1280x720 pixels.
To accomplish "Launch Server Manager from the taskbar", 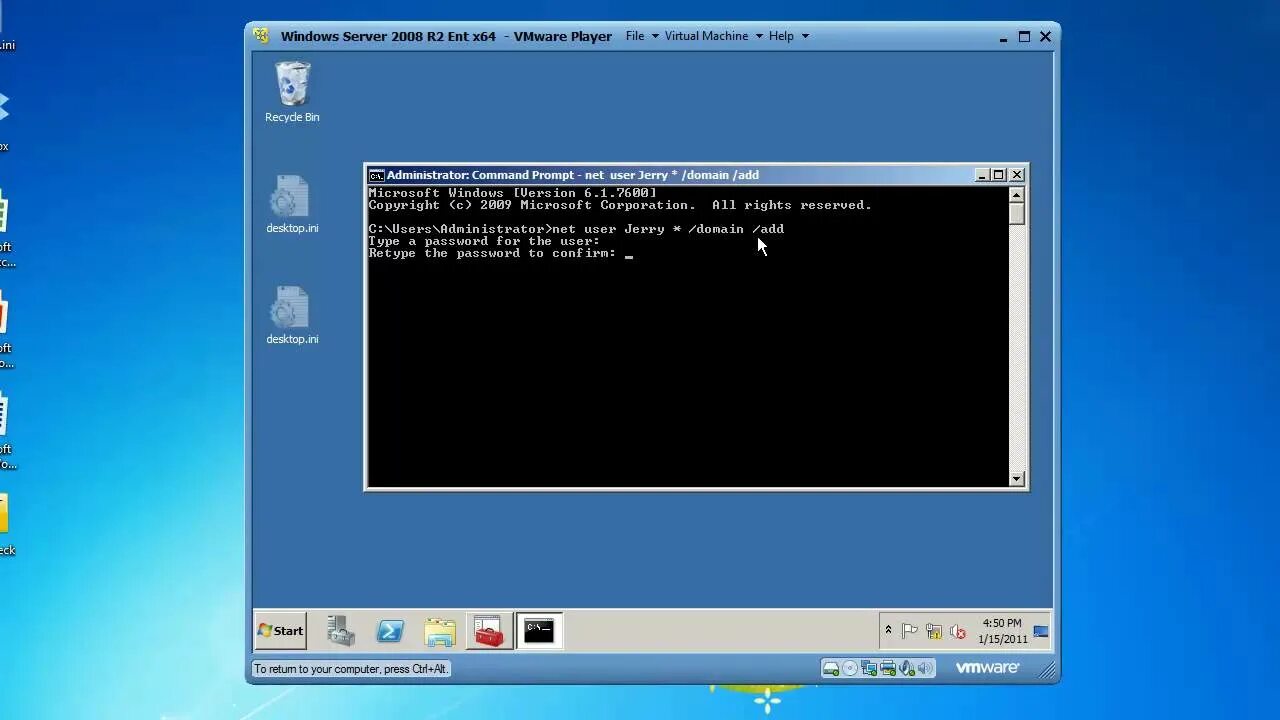I will click(x=340, y=631).
